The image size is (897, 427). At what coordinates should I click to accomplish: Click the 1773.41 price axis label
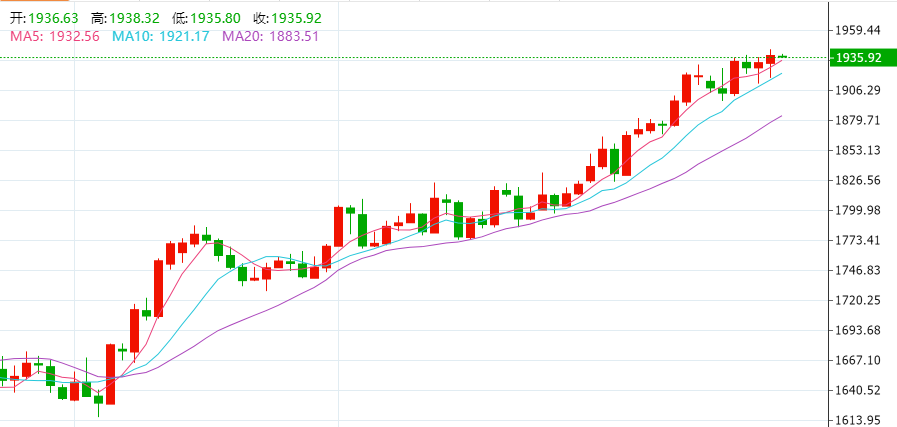click(858, 240)
